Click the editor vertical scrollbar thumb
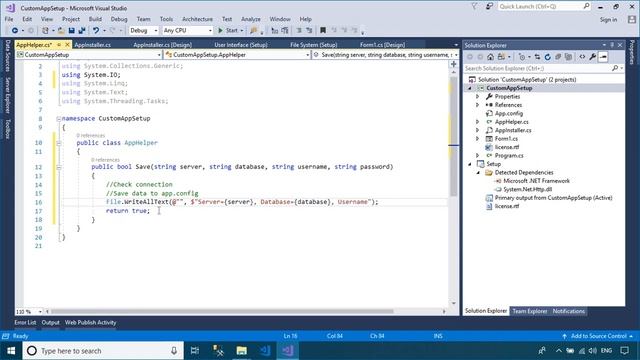The height and width of the screenshot is (360, 640). tap(453, 137)
